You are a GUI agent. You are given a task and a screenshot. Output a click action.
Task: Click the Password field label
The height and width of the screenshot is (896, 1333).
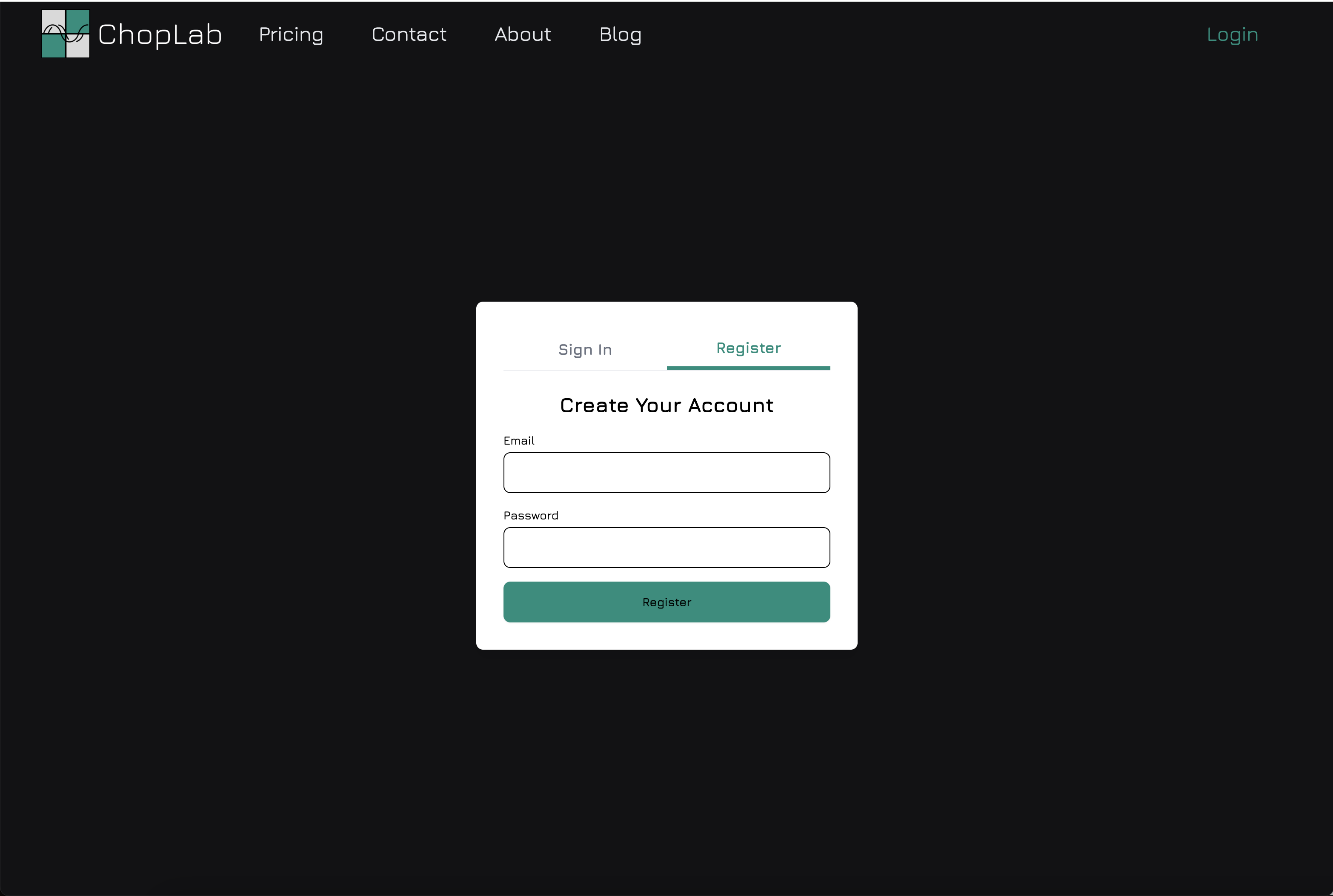coord(530,515)
